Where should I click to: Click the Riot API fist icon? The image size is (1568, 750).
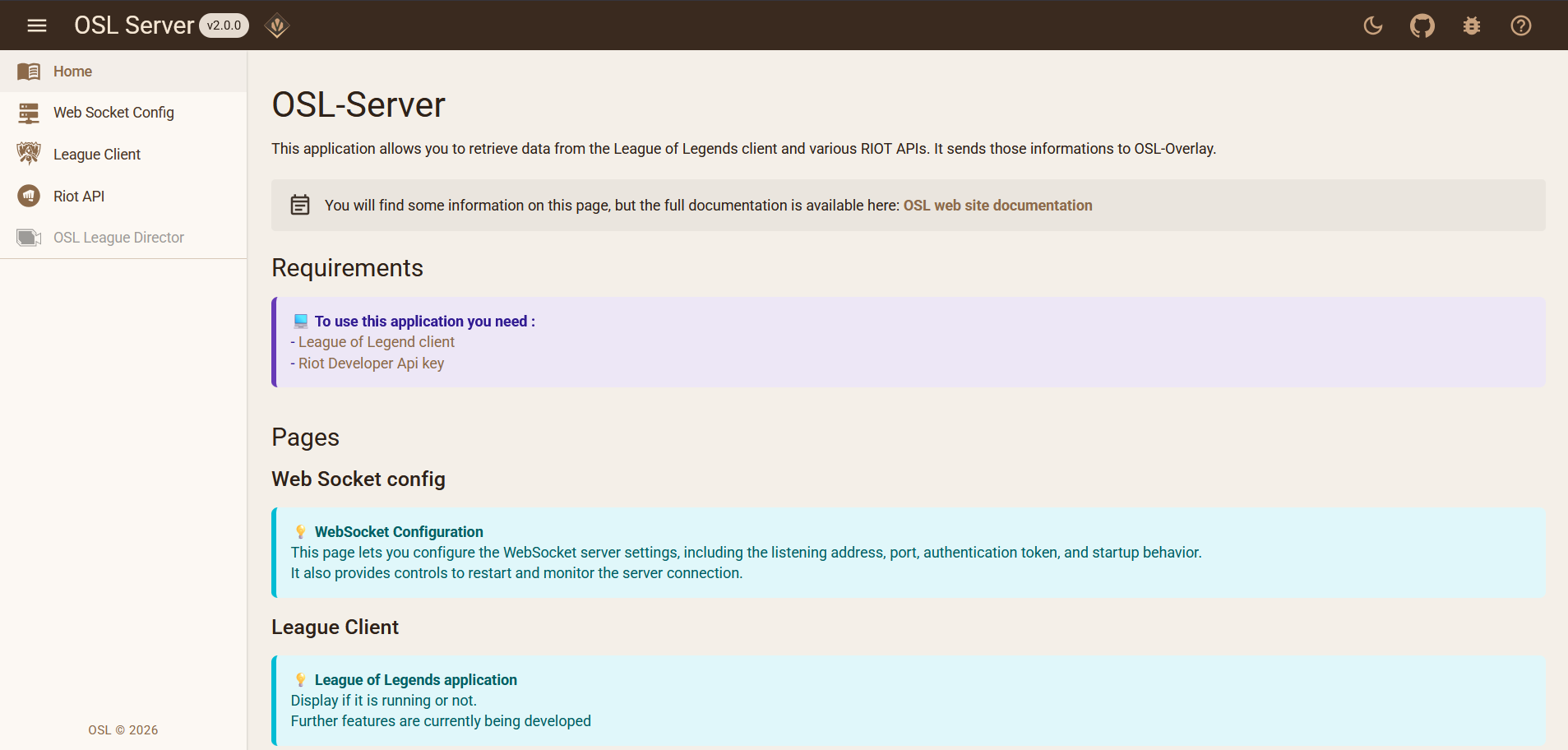pyautogui.click(x=29, y=196)
